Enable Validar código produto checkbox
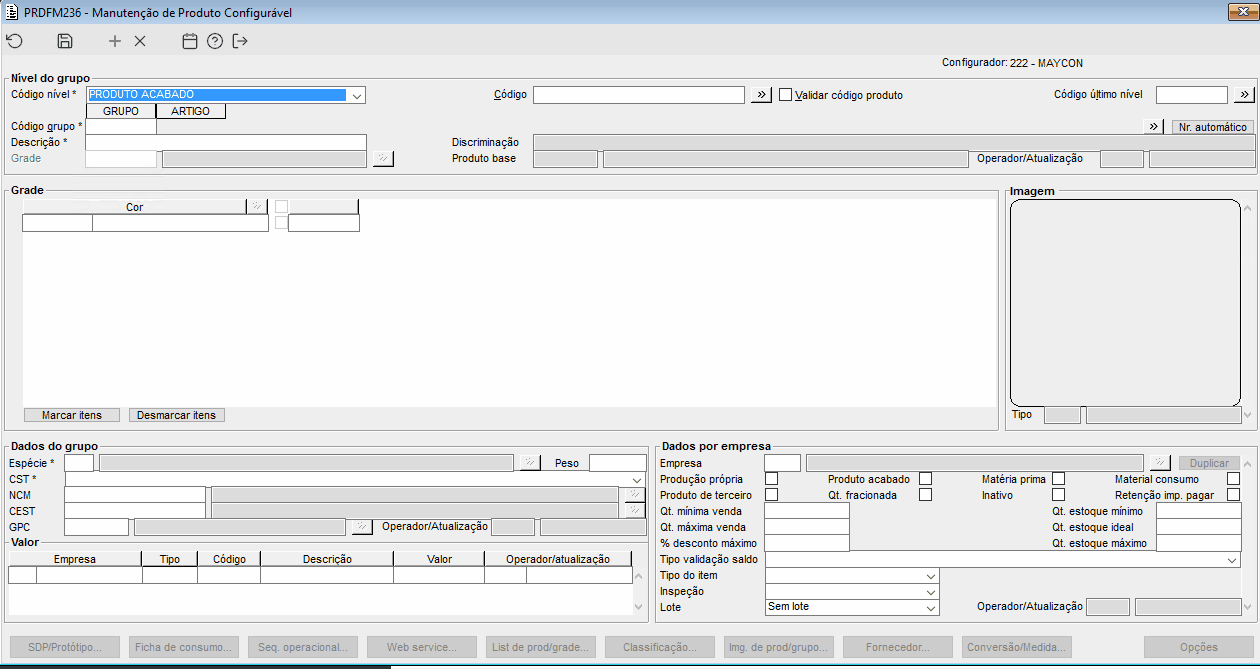The image size is (1260, 669). pos(785,95)
